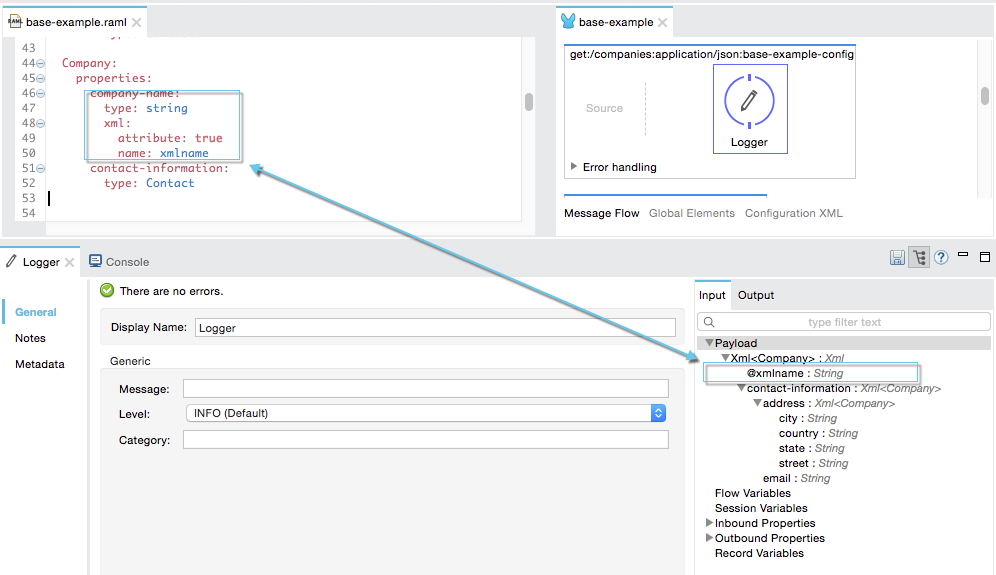Collapse the Payload tree node
Screen dimensions: 996x575
pos(709,343)
